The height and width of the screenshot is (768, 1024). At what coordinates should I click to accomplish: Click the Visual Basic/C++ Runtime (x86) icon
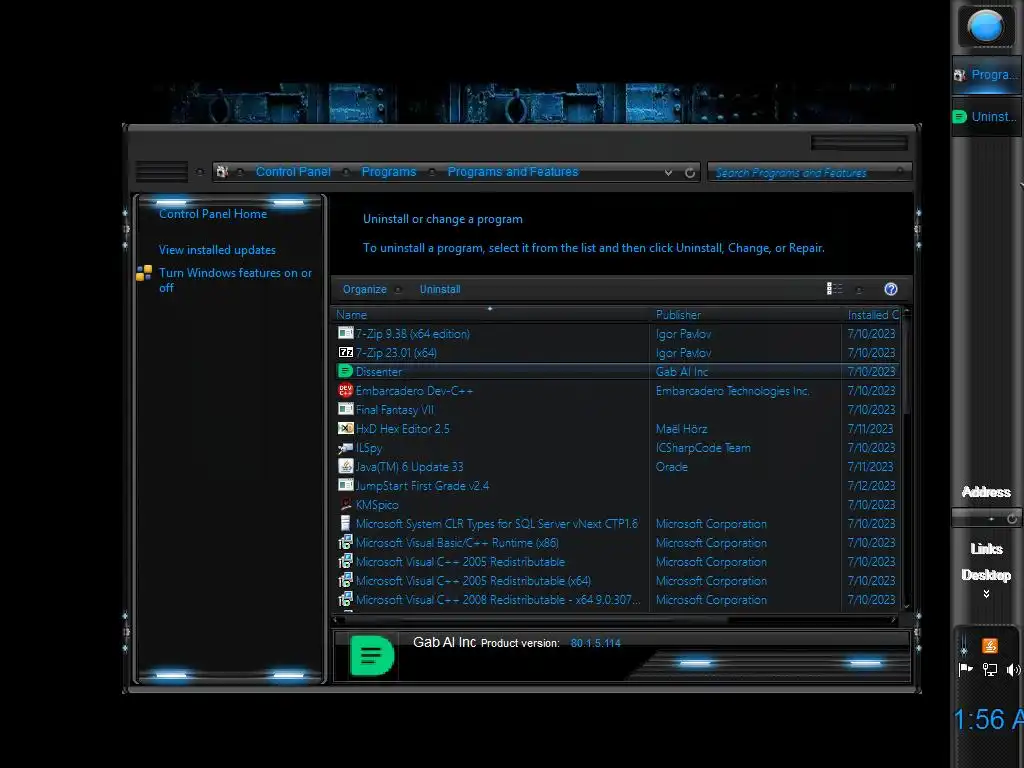(x=345, y=542)
